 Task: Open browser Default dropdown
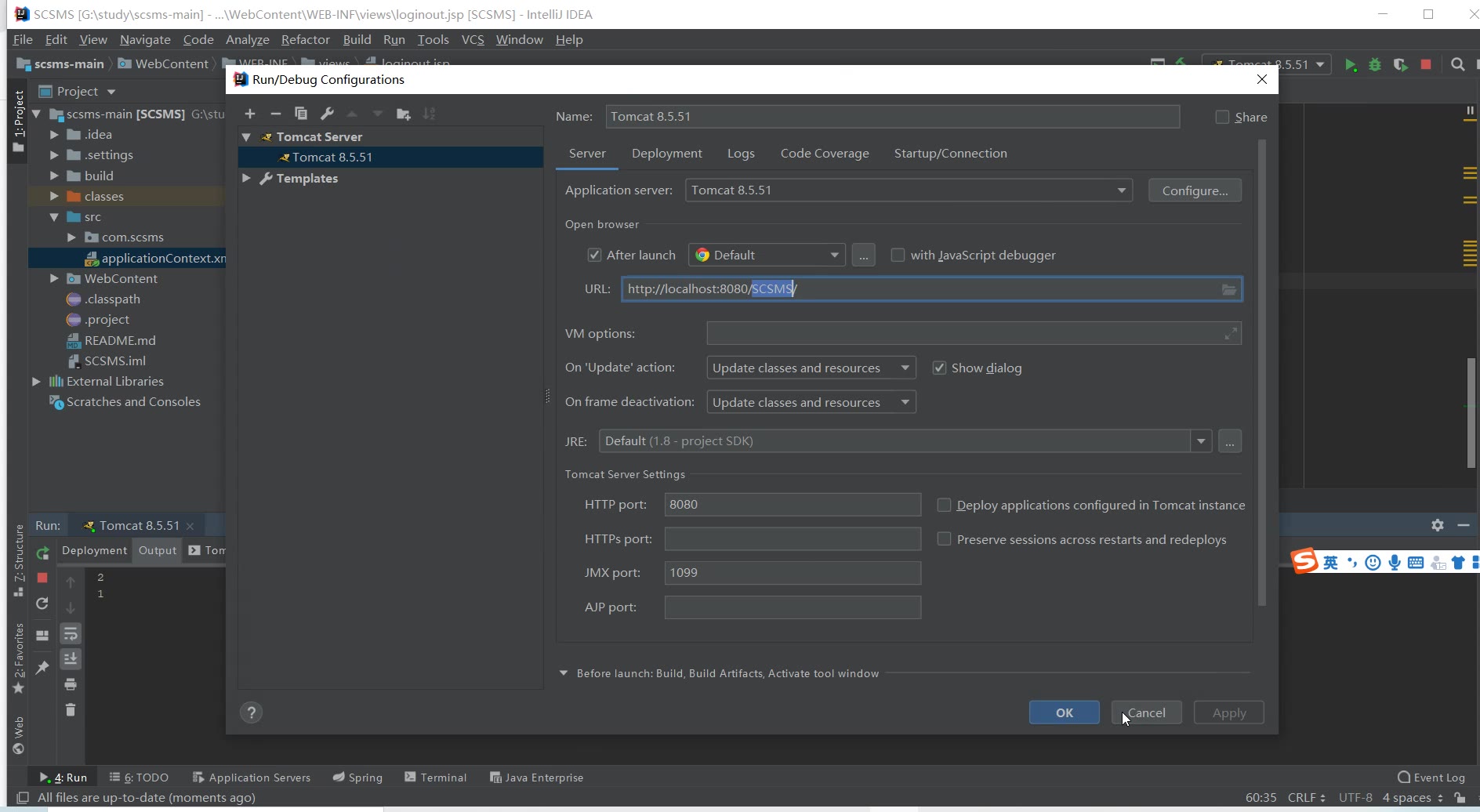click(767, 255)
